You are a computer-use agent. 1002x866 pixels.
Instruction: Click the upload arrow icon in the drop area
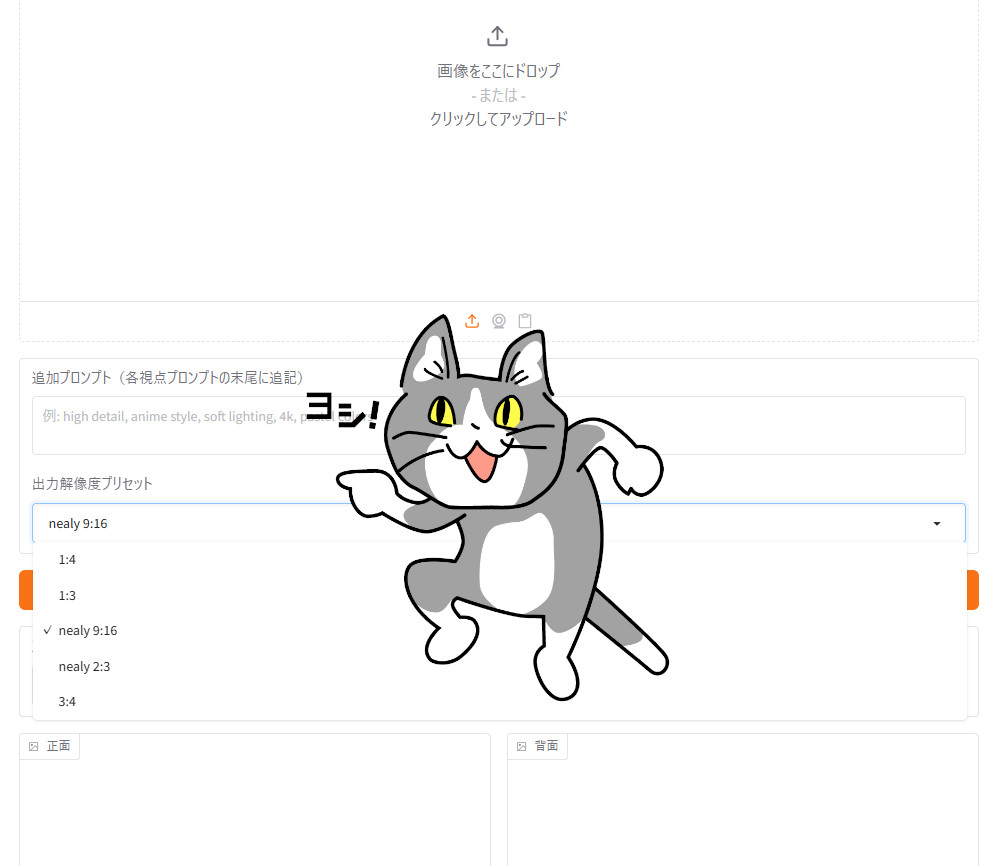[x=497, y=37]
